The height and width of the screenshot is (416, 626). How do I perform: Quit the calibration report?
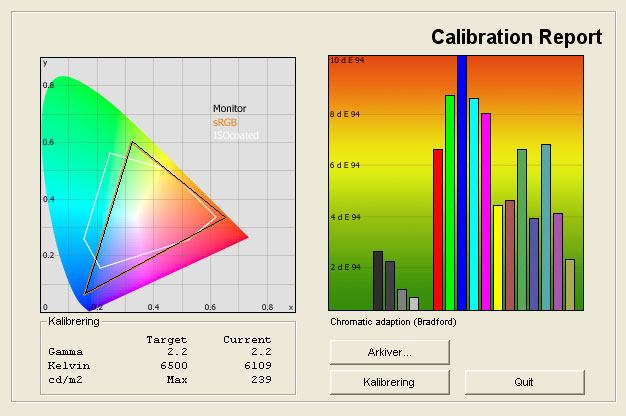pyautogui.click(x=524, y=382)
